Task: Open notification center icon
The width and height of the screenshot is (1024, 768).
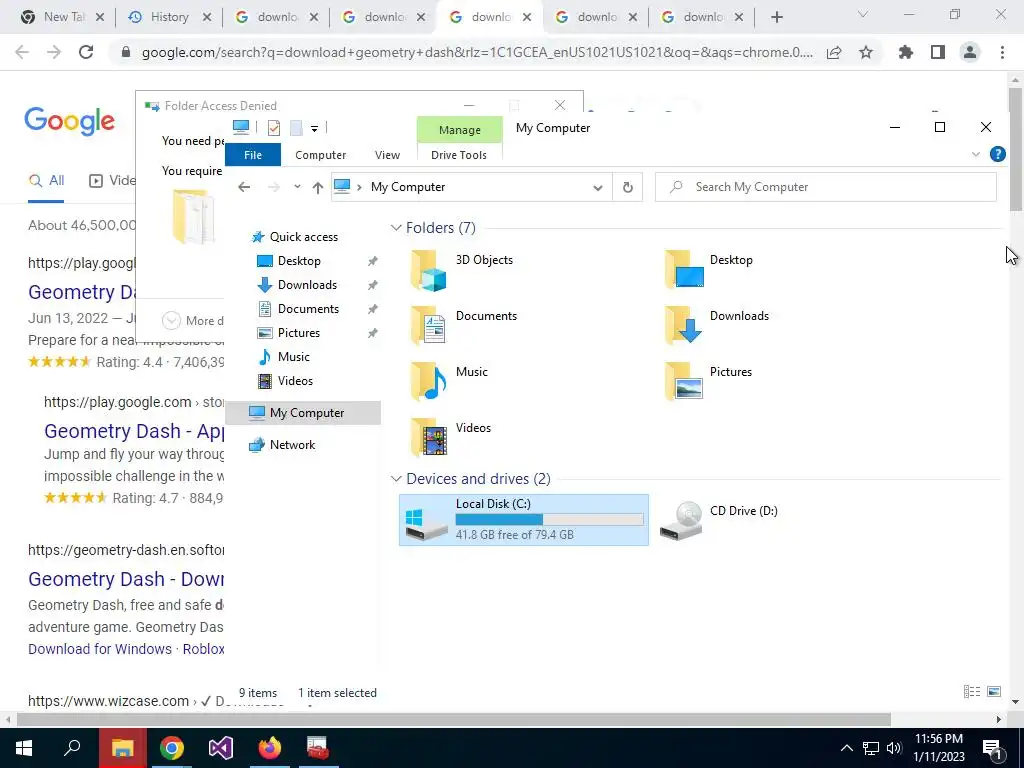Action: [x=991, y=748]
